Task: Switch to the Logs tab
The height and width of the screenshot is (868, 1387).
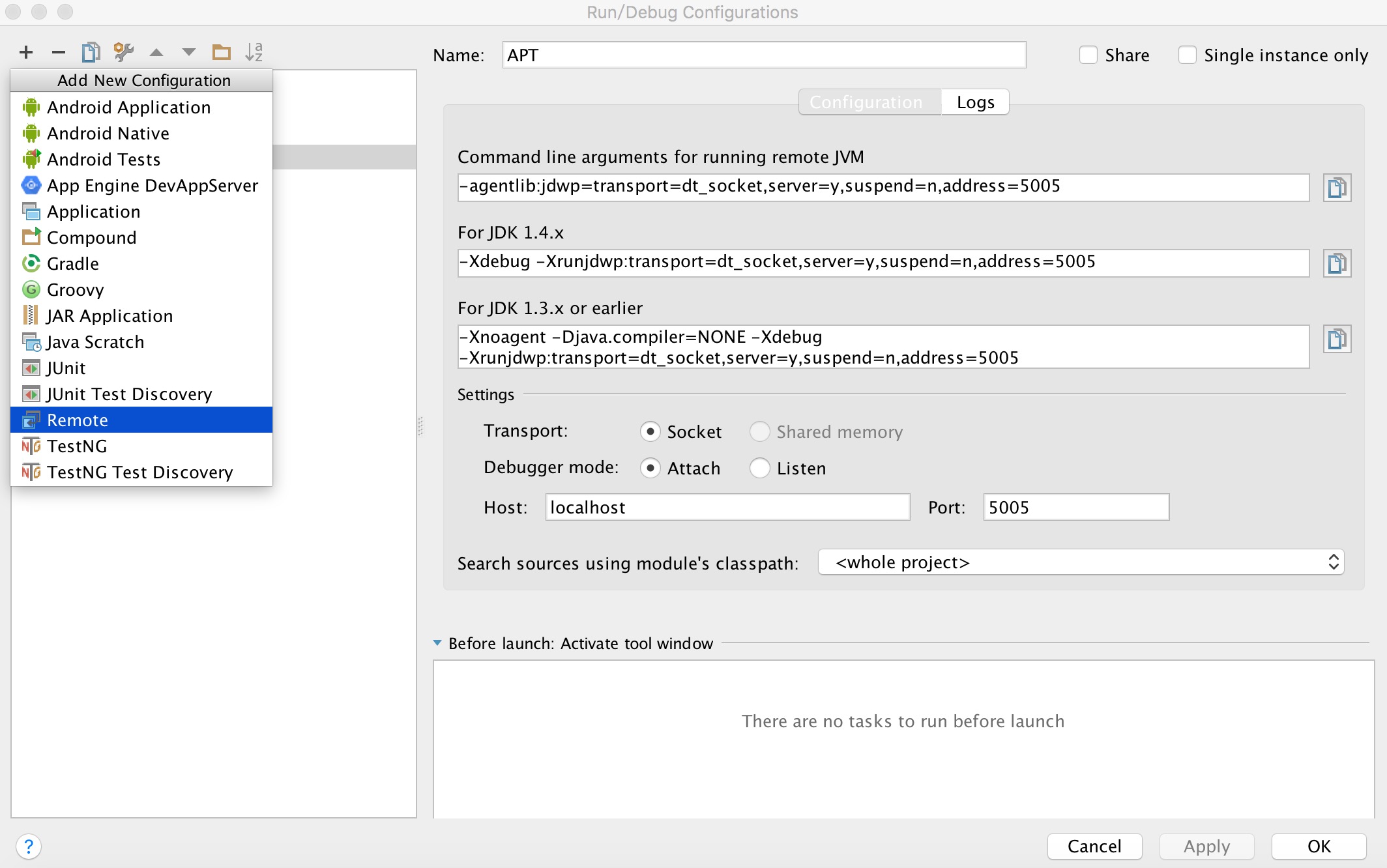Action: tap(974, 101)
